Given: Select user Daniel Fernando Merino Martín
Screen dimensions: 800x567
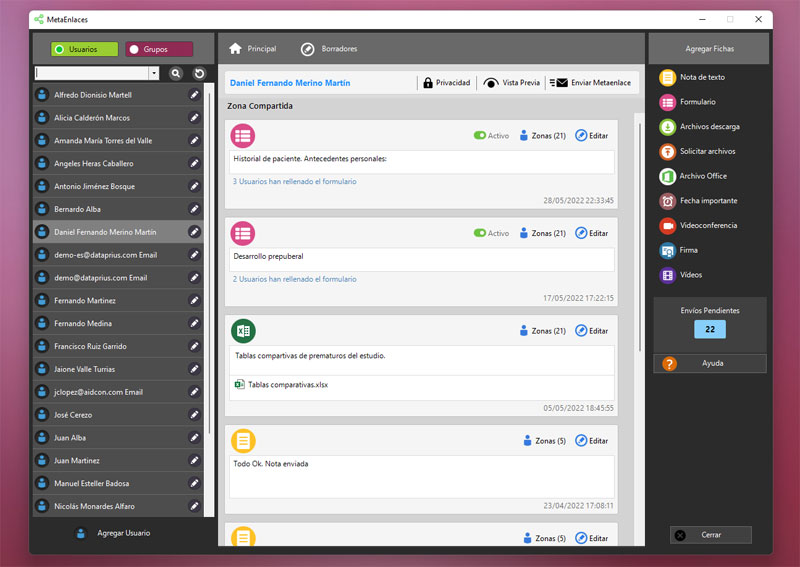Looking at the screenshot, I should tap(118, 232).
